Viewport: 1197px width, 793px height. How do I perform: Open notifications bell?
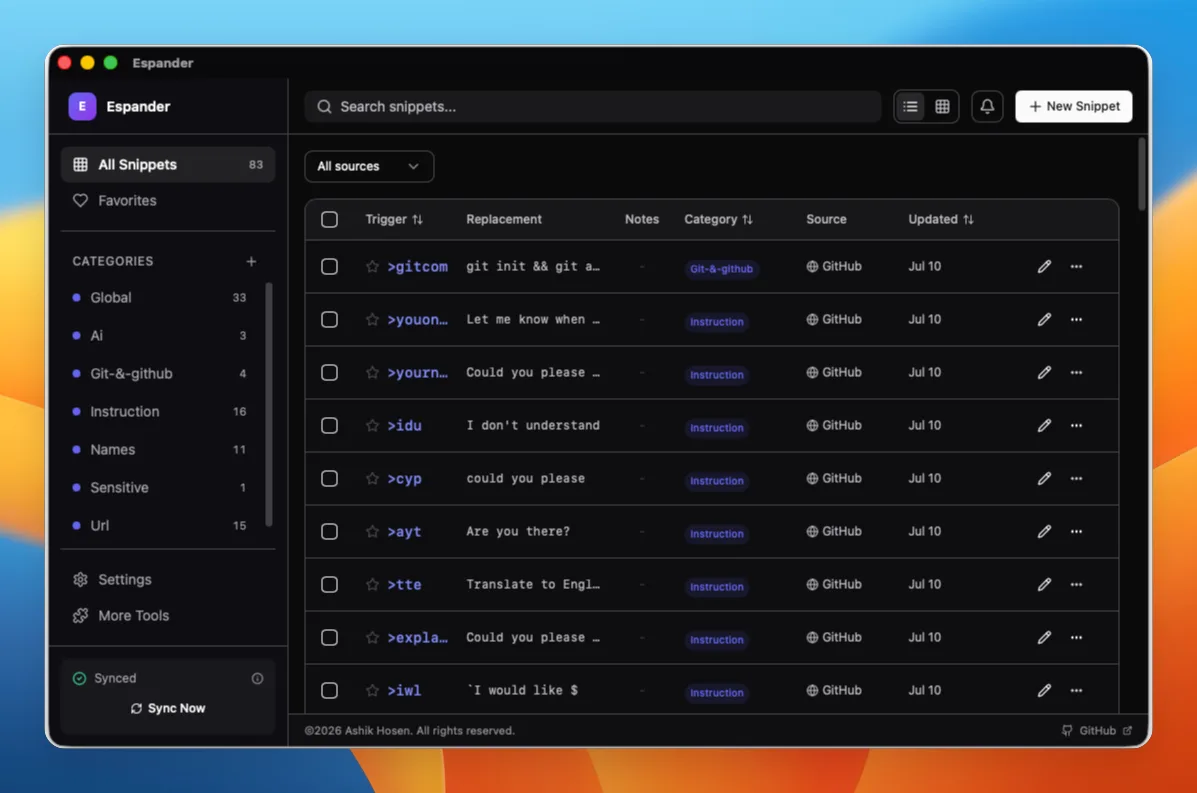(x=987, y=107)
